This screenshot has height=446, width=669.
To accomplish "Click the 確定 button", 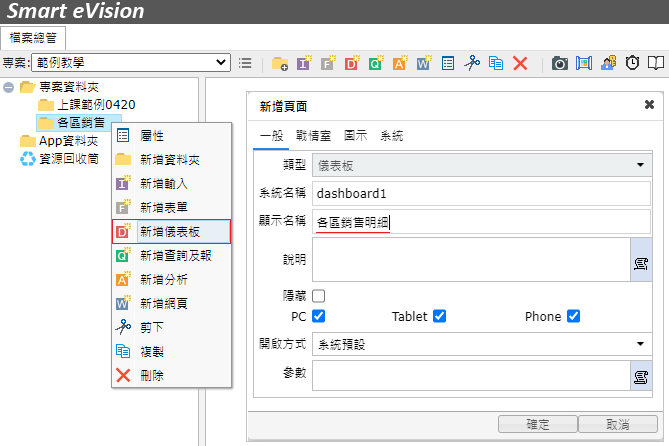I will [x=538, y=424].
